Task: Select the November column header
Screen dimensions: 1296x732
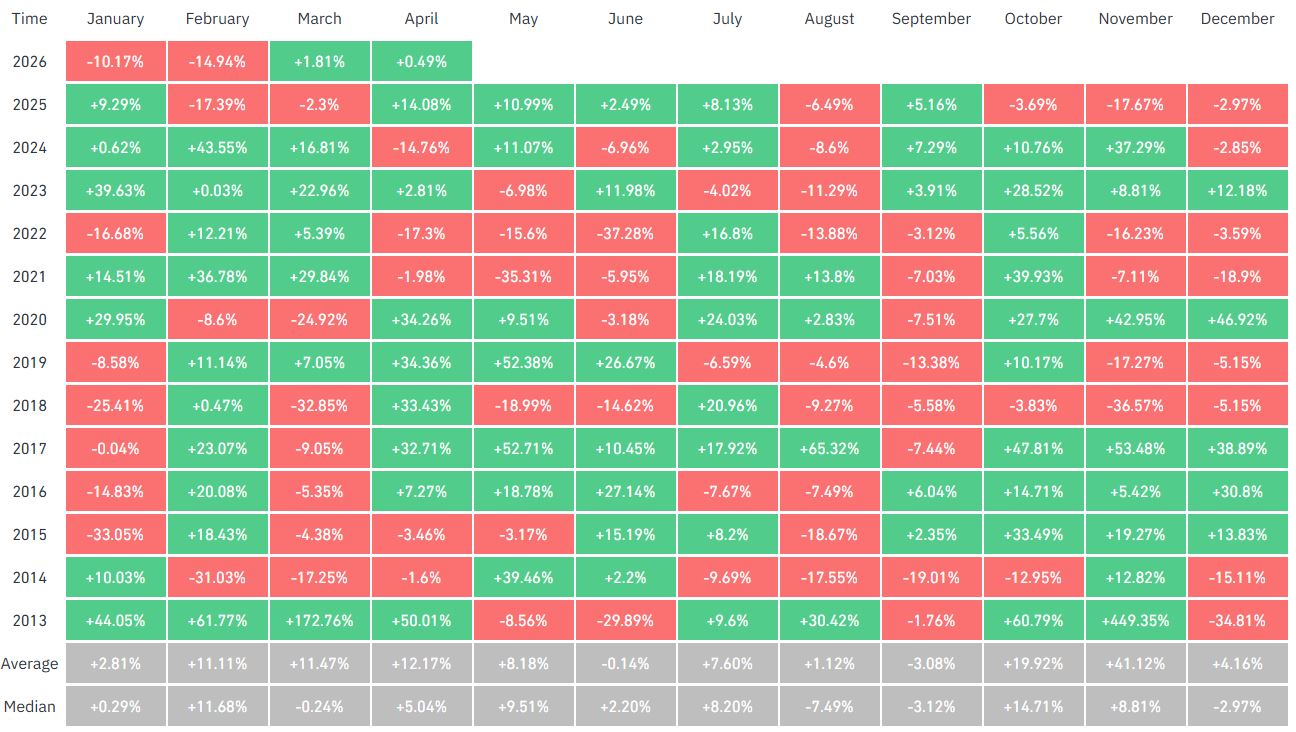Action: tap(1135, 19)
